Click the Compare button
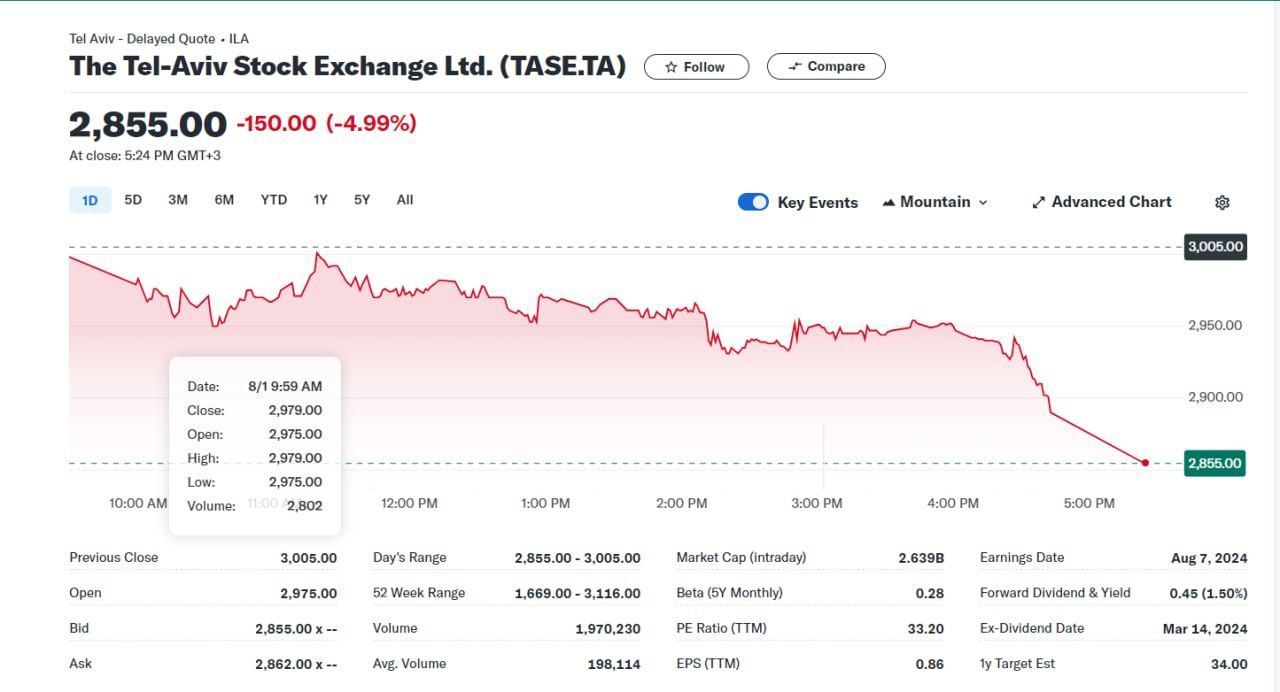The image size is (1280, 692). (826, 67)
